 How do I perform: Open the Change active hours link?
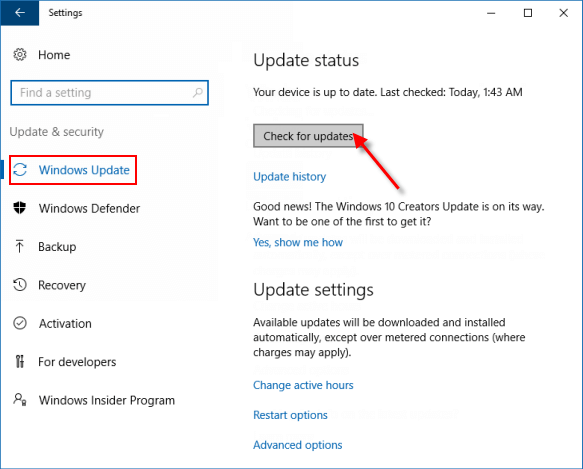pyautogui.click(x=303, y=385)
